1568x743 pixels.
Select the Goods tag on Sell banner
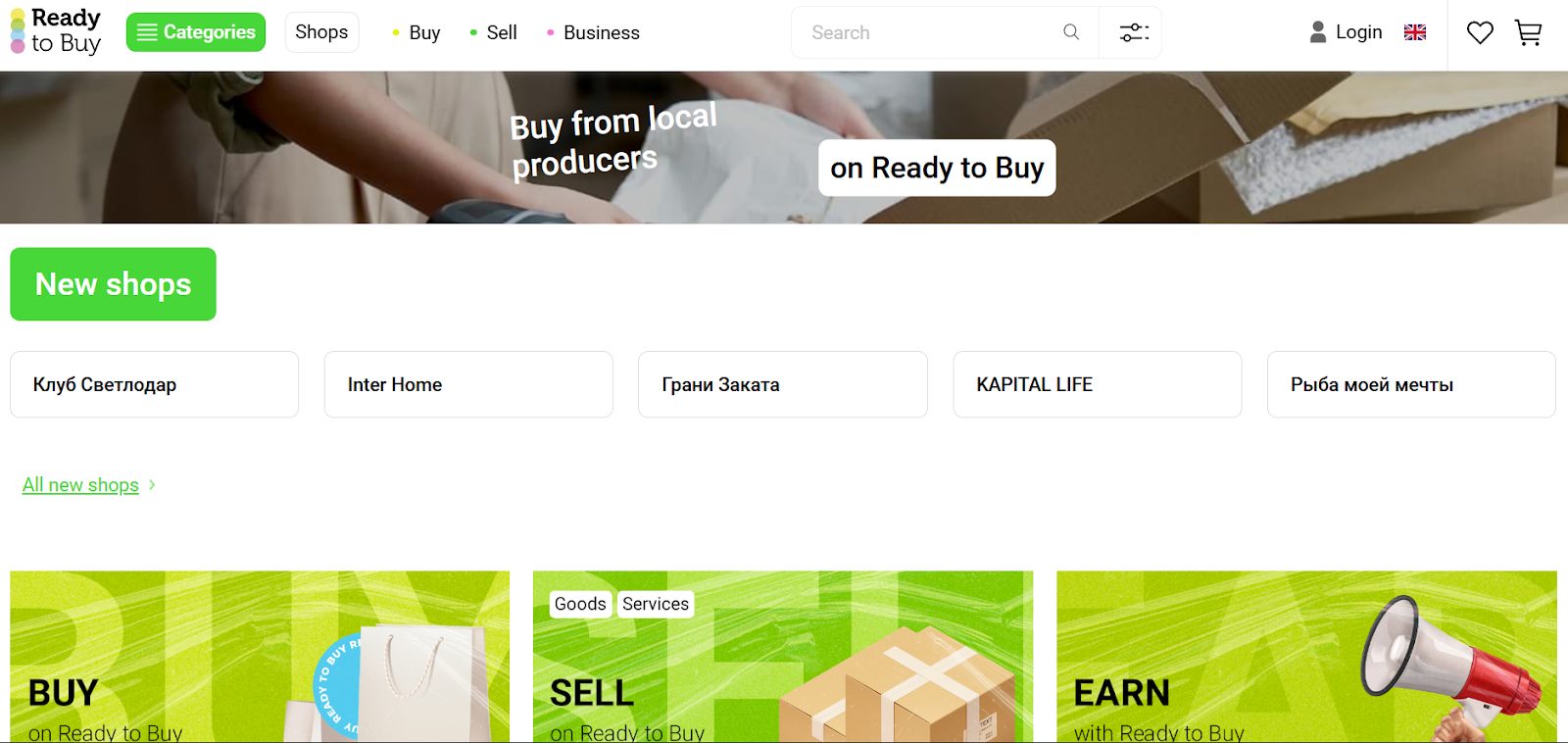tap(580, 604)
